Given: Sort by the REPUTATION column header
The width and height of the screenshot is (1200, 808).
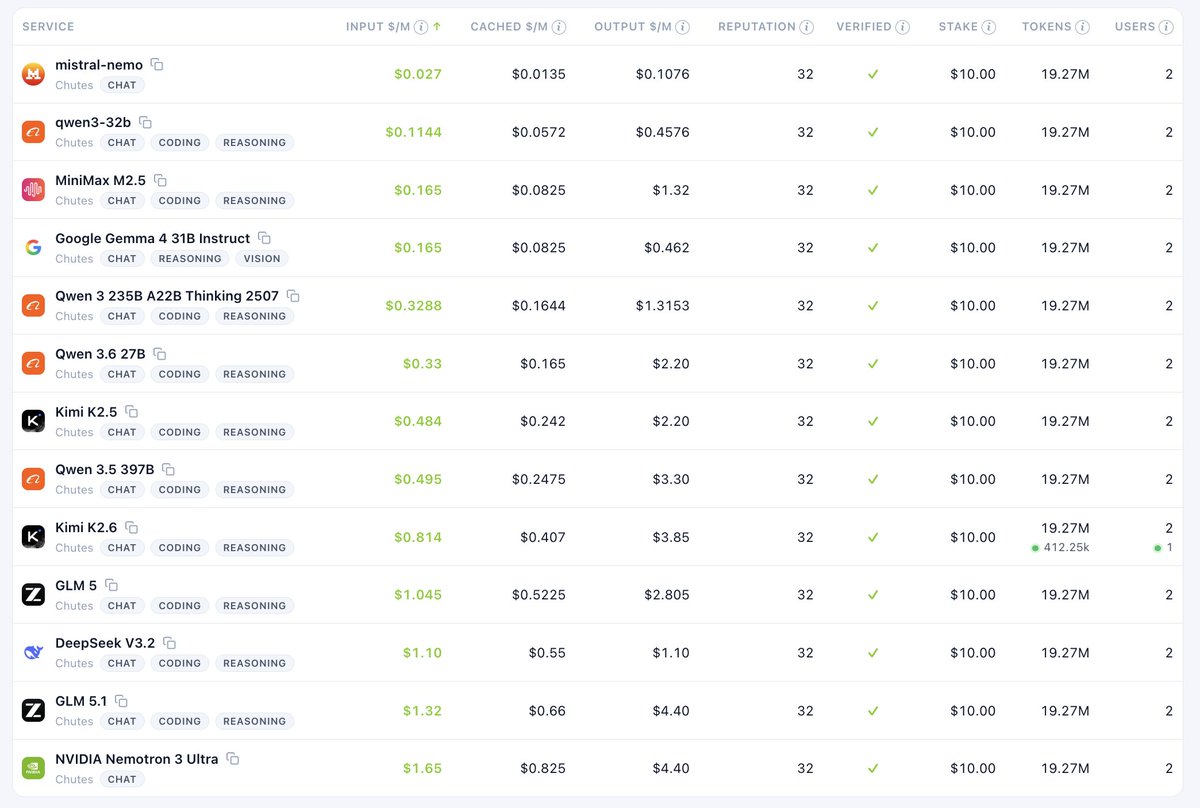Looking at the screenshot, I should (x=757, y=27).
